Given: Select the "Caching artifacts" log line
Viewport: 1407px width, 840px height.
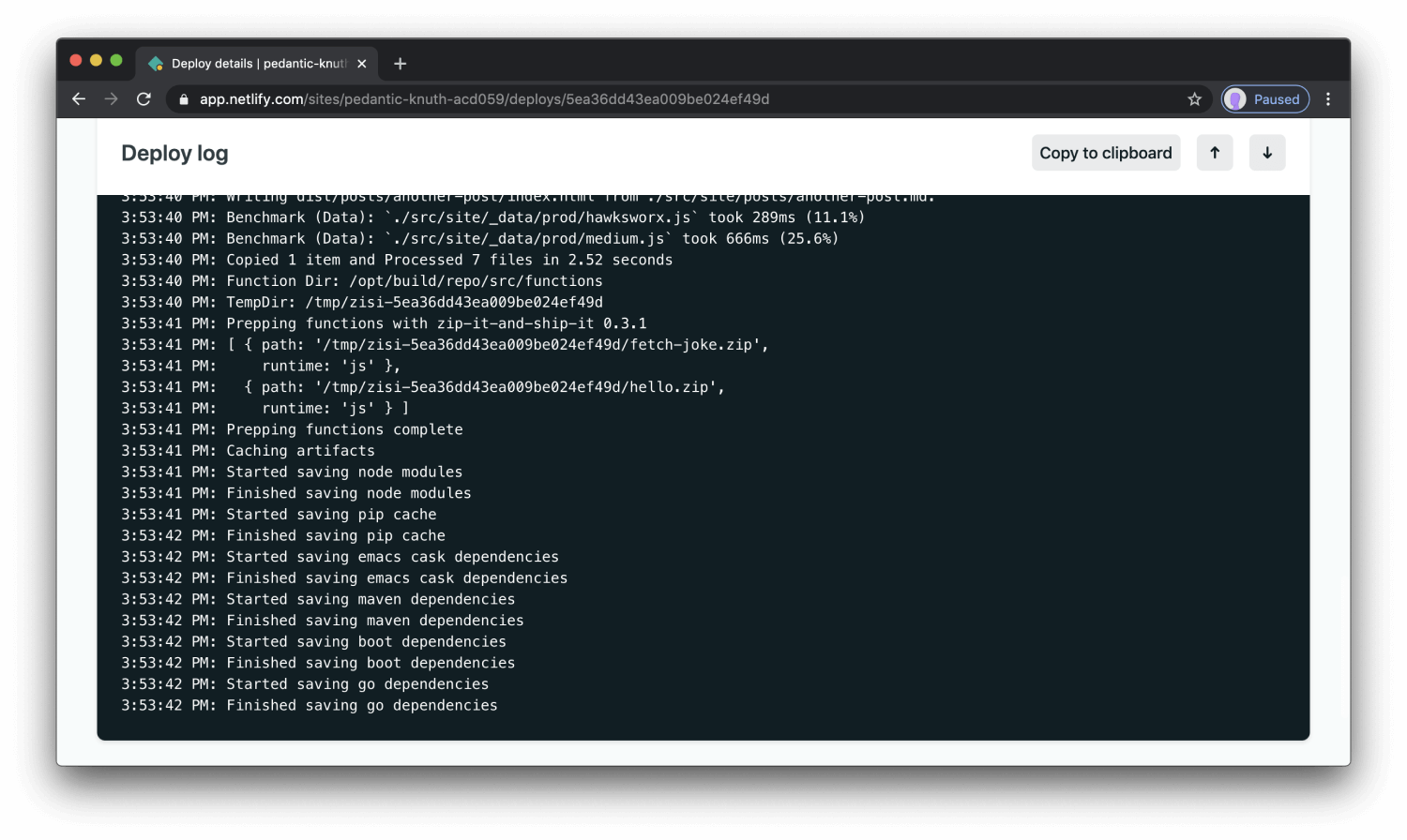Looking at the screenshot, I should 248,450.
